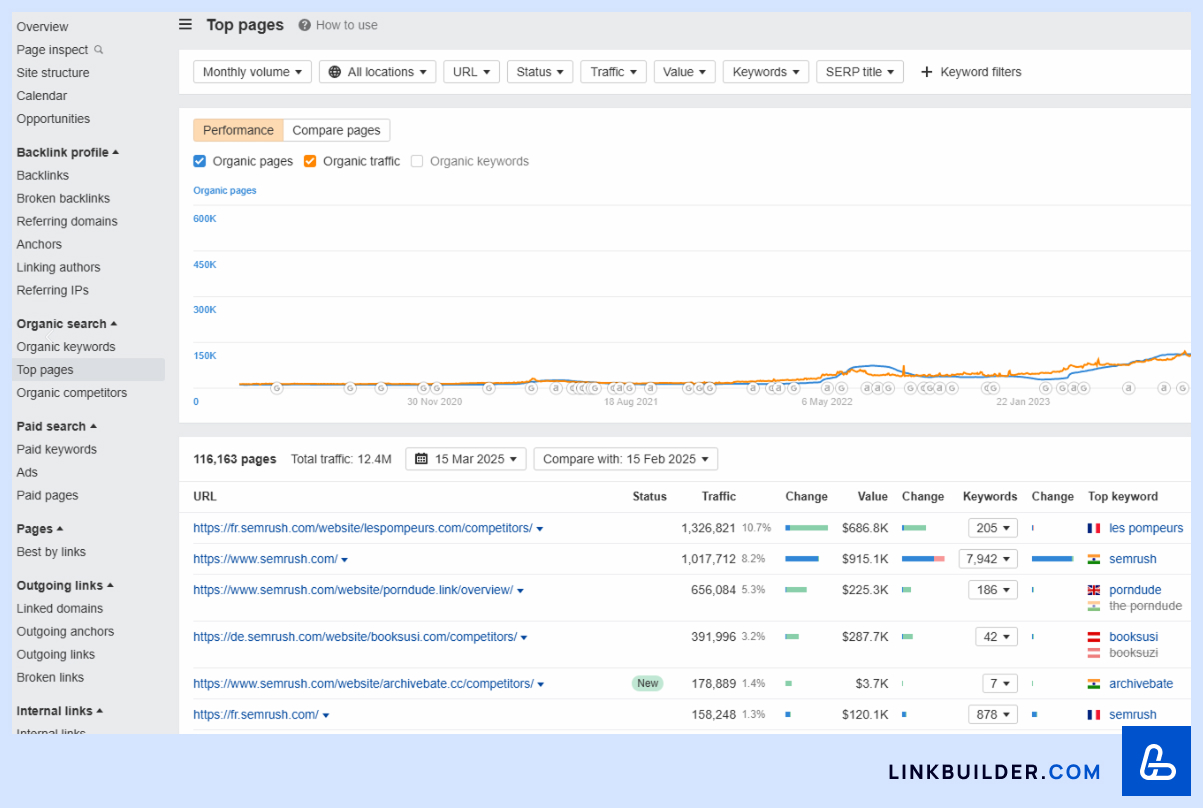Screen dimensions: 1203x808
Task: Click the 30 Nov 2020 chart date label
Action: click(434, 402)
